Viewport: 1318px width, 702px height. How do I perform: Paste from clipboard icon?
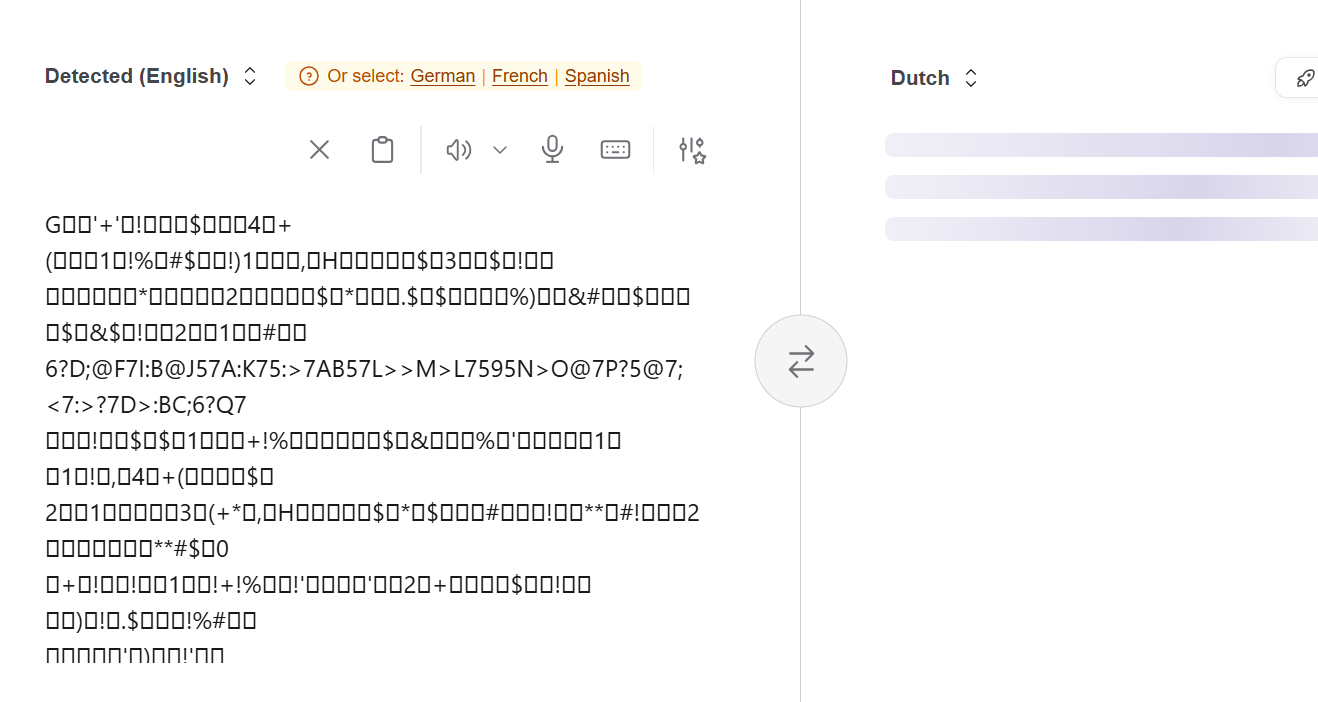pos(382,150)
